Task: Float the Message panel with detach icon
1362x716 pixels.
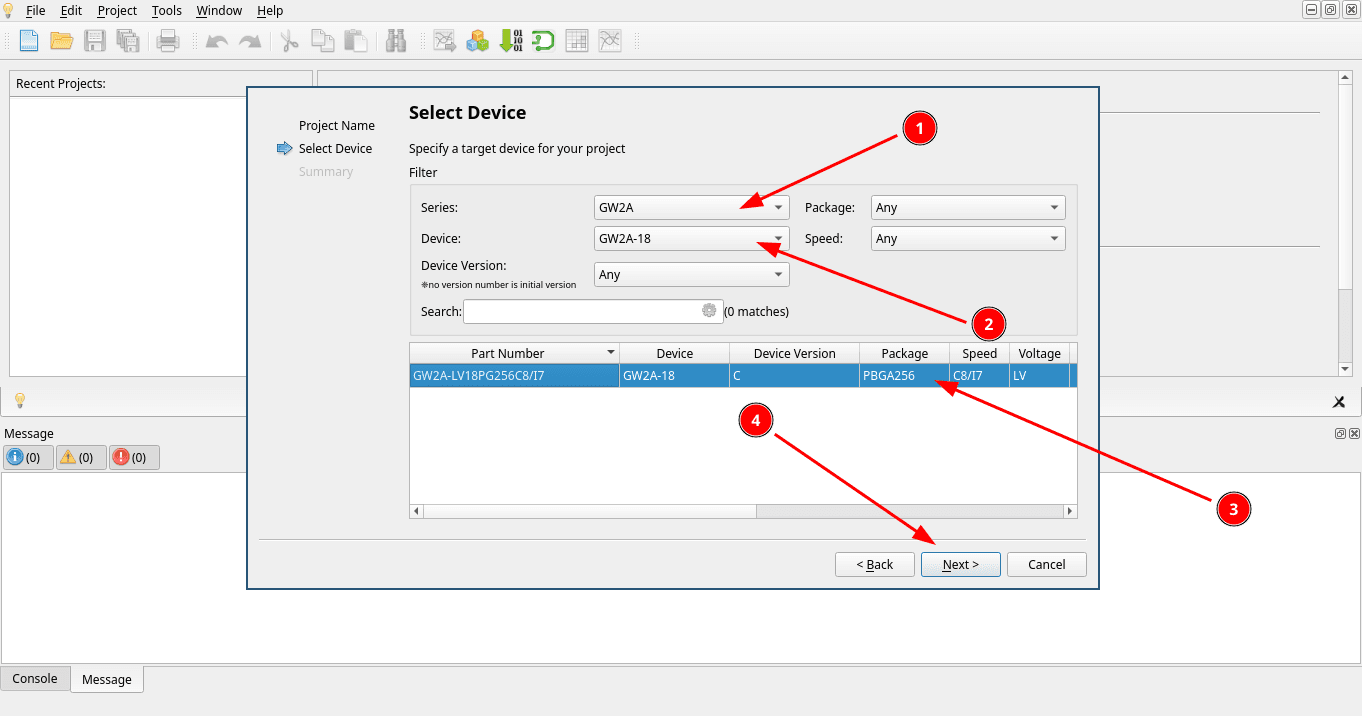Action: pyautogui.click(x=1340, y=433)
